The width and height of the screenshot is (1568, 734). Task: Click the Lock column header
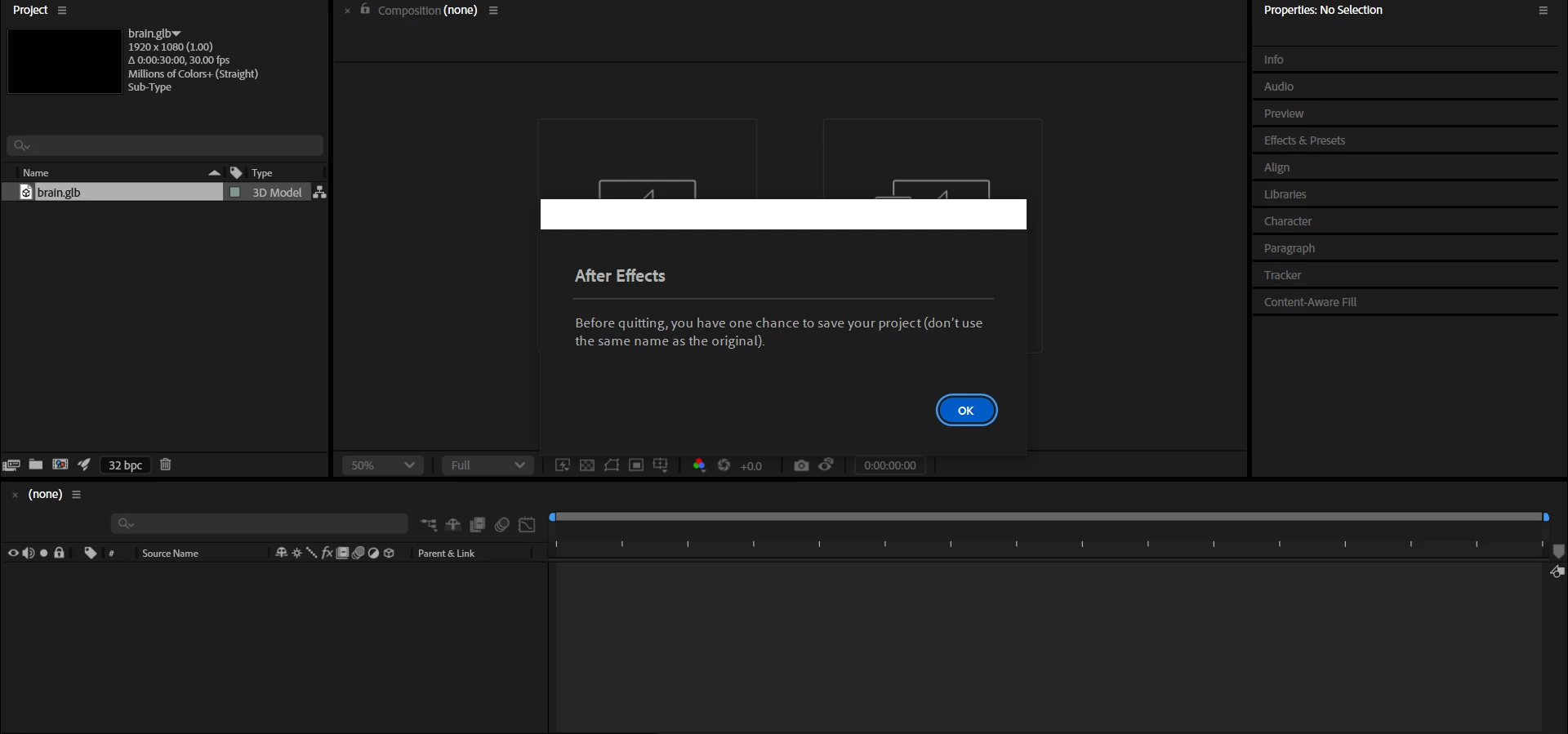tap(59, 553)
